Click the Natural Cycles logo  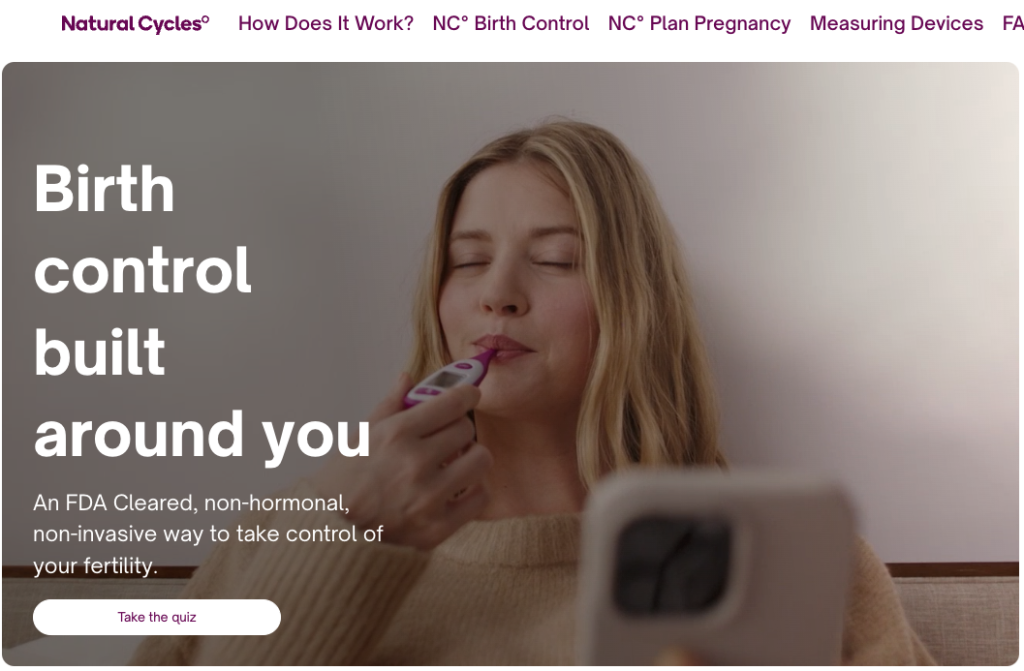click(135, 24)
